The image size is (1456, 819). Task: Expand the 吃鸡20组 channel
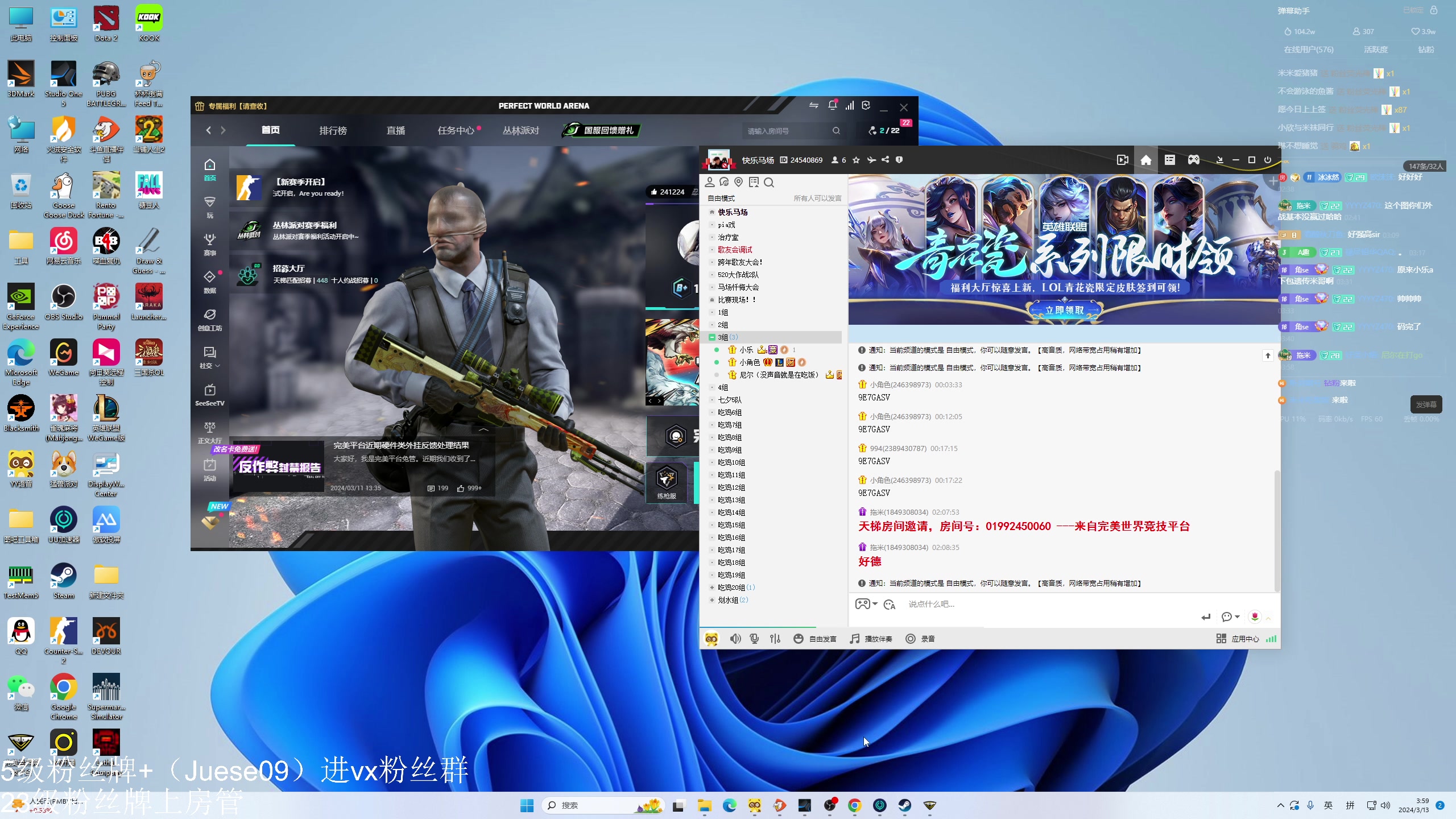click(712, 588)
